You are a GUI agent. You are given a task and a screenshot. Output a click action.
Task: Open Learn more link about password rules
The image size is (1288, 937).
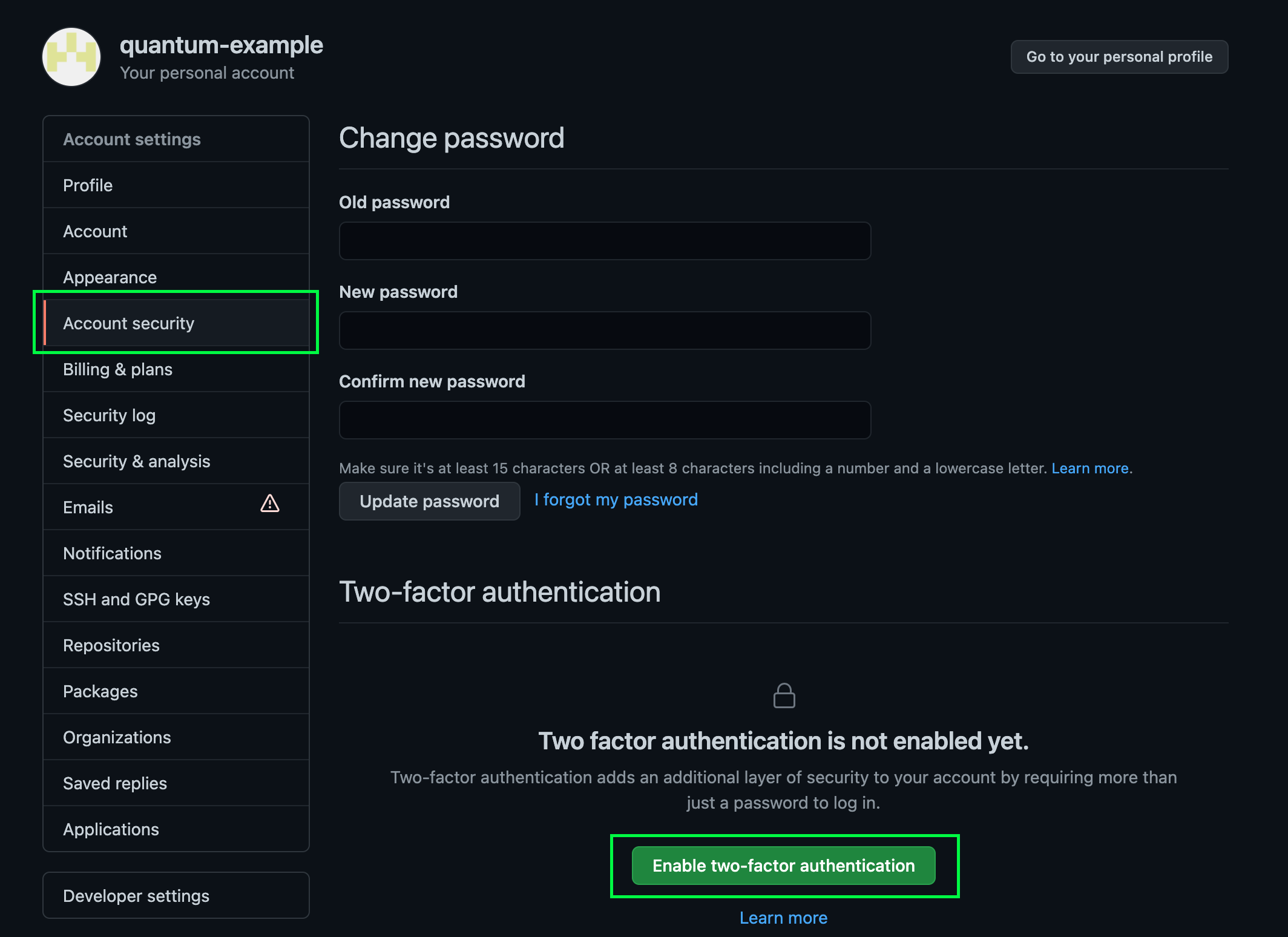tap(1089, 469)
